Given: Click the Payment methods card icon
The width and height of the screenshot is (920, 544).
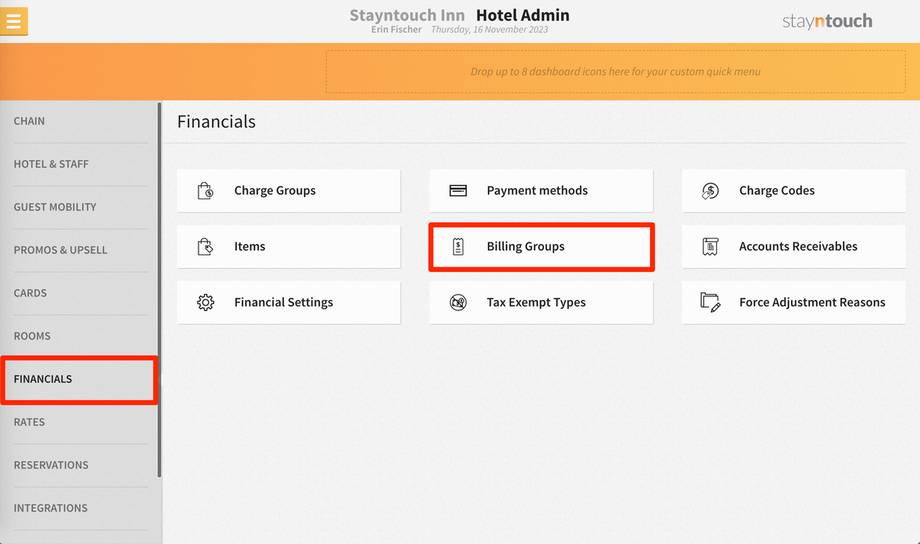Looking at the screenshot, I should pyautogui.click(x=458, y=191).
